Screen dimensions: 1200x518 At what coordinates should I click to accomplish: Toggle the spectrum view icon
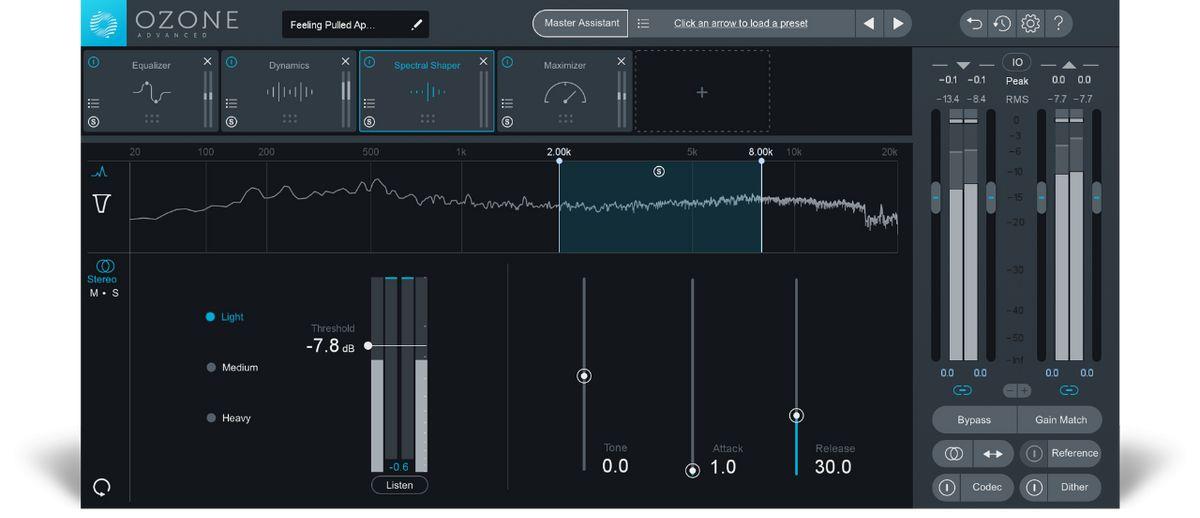point(100,172)
